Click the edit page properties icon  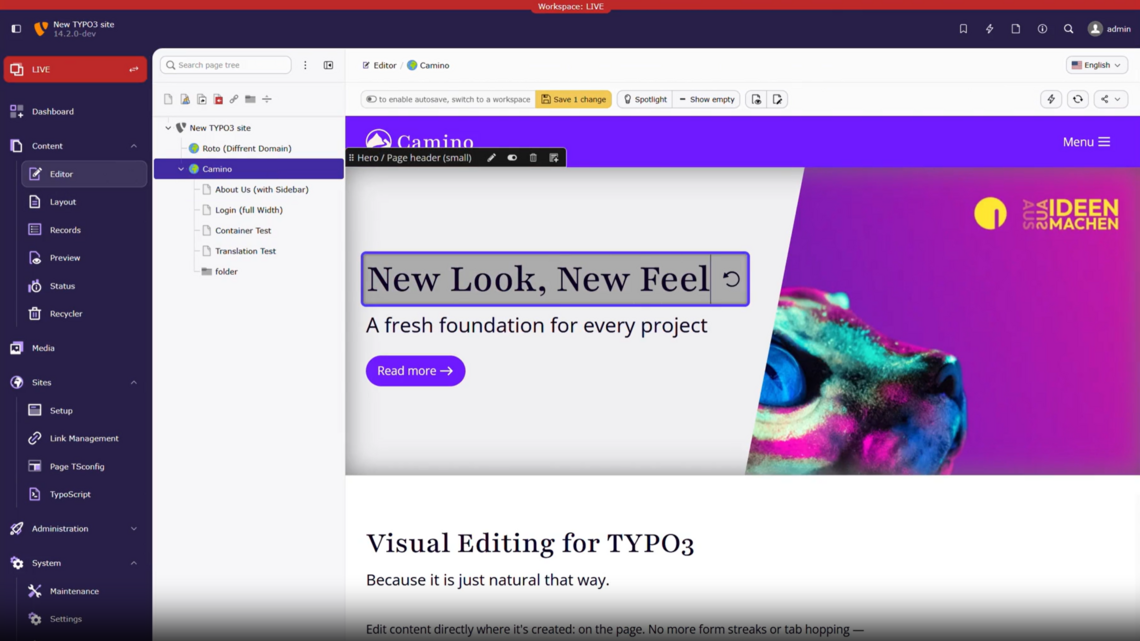tap(777, 100)
